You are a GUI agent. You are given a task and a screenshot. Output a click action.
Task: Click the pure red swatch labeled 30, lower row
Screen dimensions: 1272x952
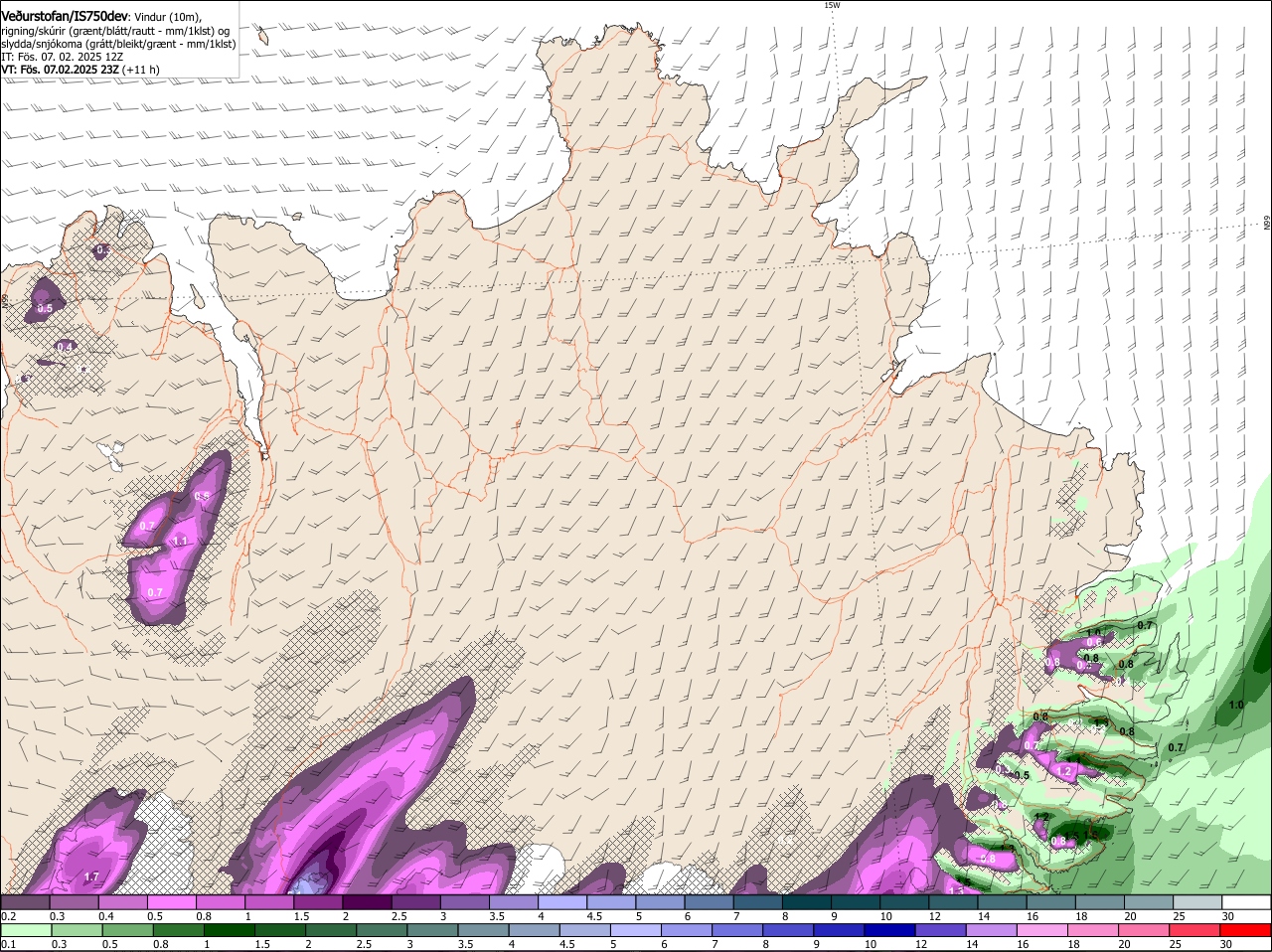[x=1247, y=931]
